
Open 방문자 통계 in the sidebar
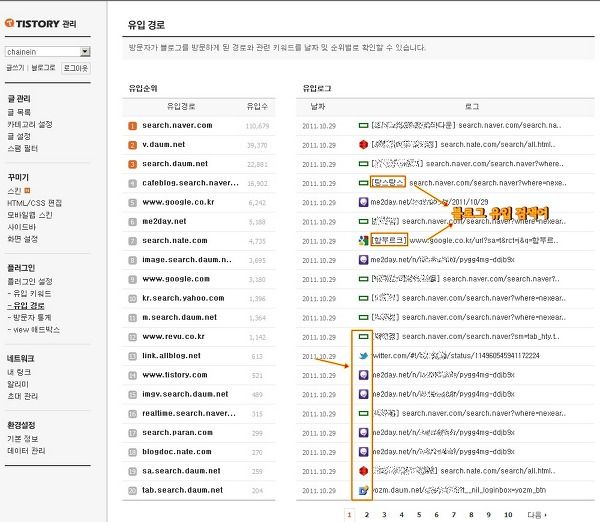29,317
